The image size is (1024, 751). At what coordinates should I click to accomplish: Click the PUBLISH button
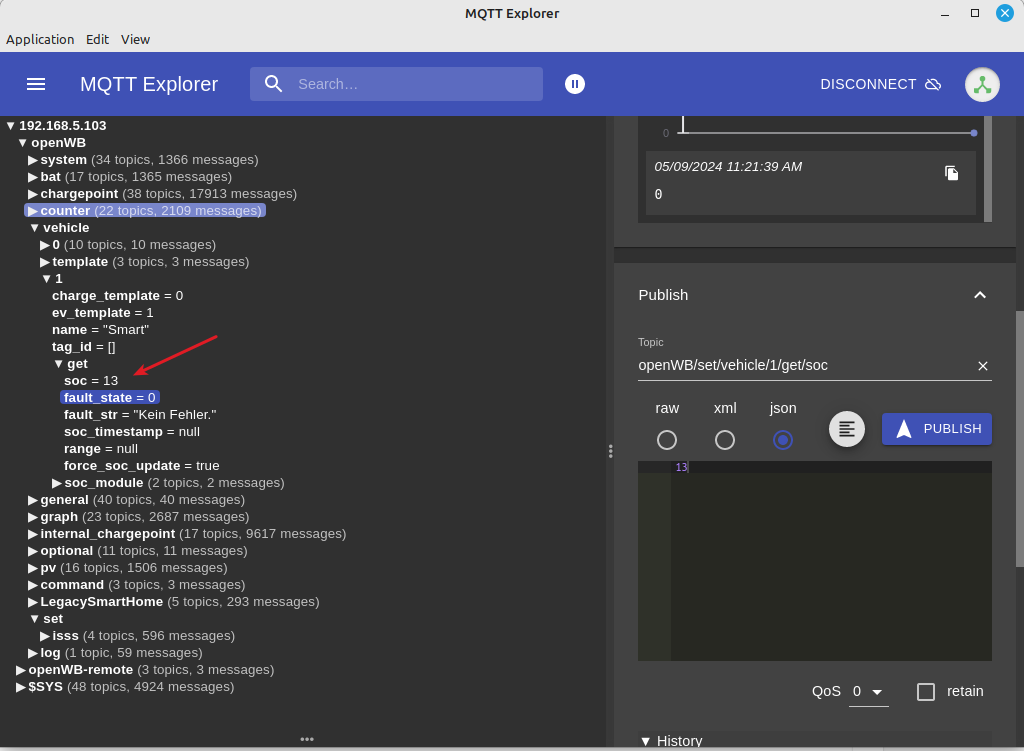click(936, 429)
